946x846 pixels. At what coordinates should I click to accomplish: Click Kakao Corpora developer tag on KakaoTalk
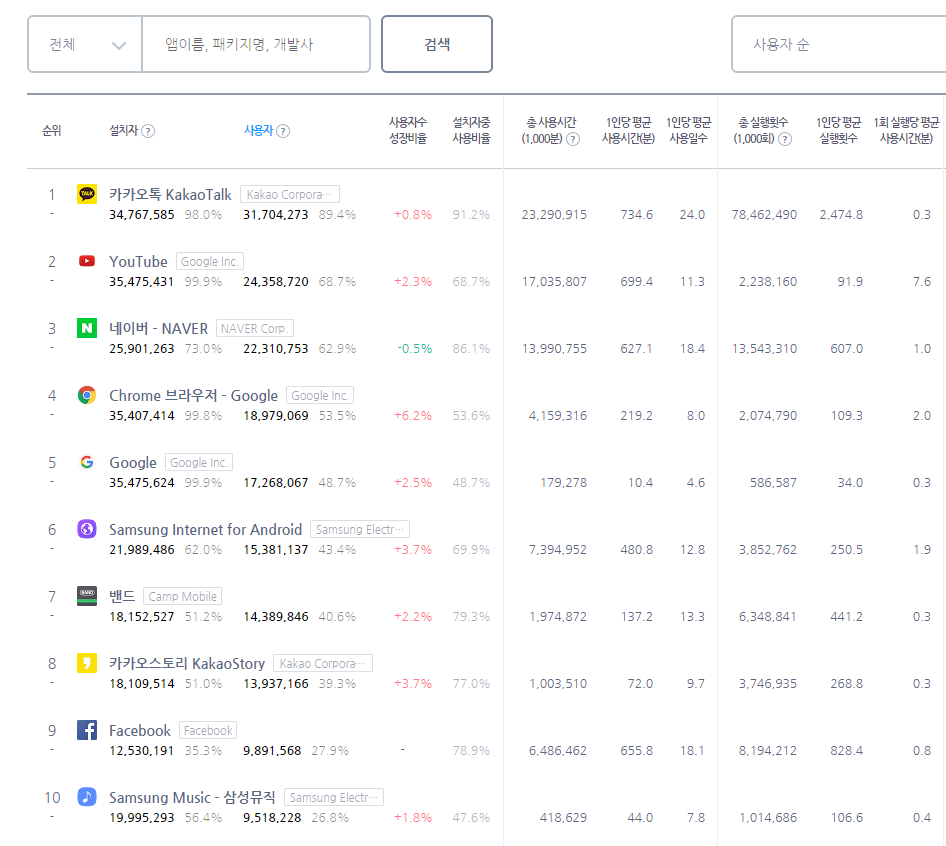pos(290,194)
